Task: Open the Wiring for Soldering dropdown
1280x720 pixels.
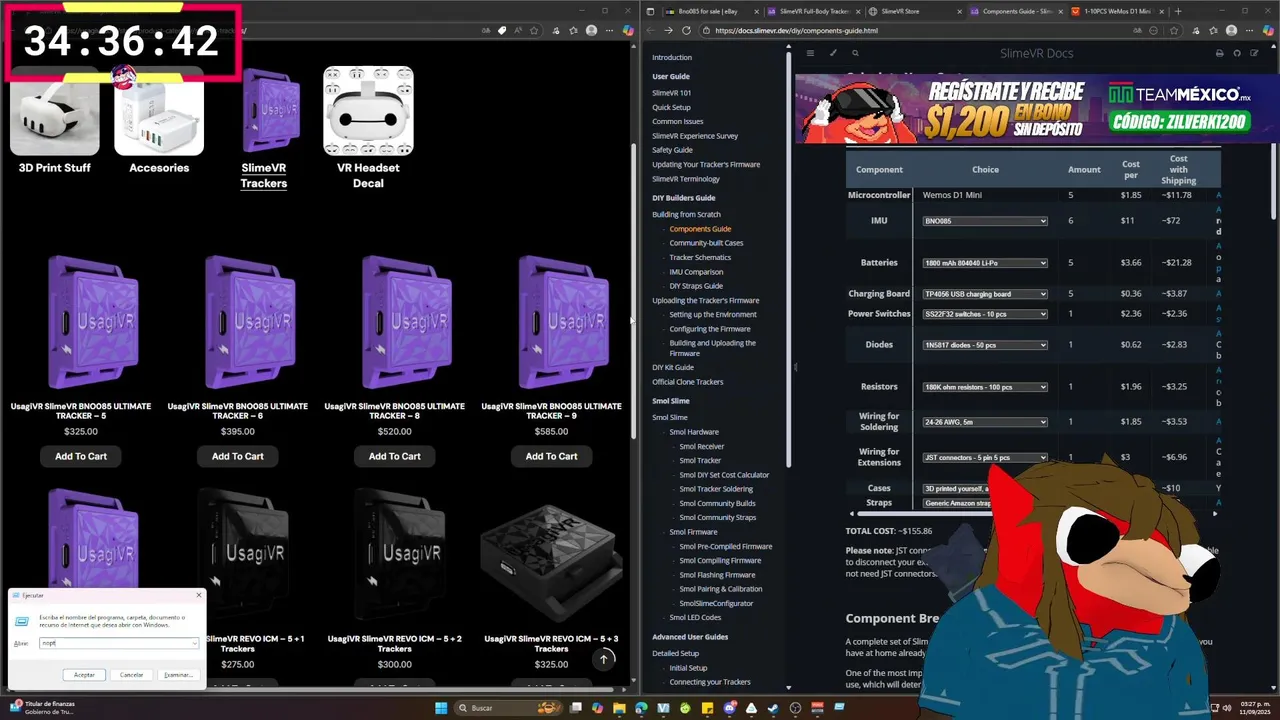Action: coord(985,422)
